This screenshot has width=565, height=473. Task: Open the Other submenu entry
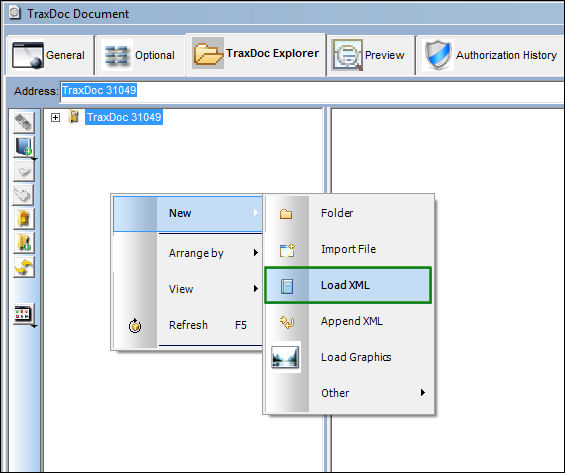coord(349,393)
